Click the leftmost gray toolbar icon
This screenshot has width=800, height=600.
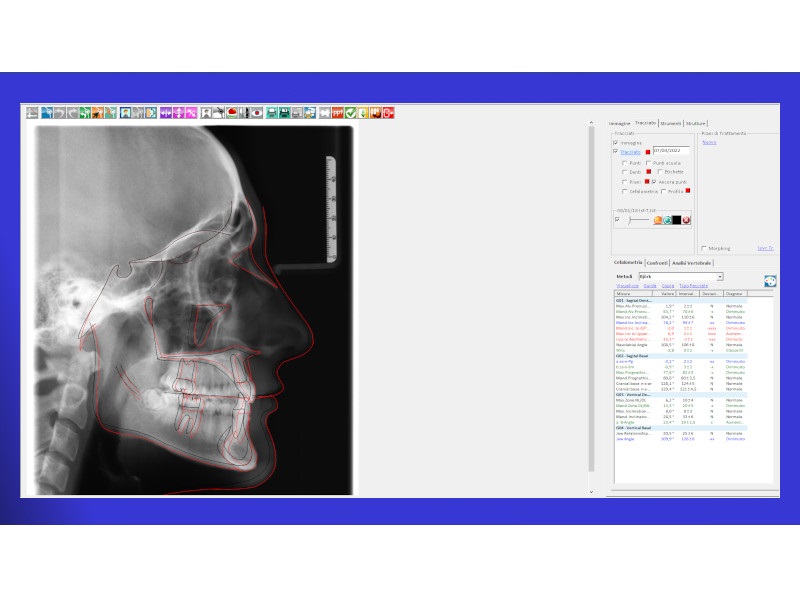click(x=32, y=113)
